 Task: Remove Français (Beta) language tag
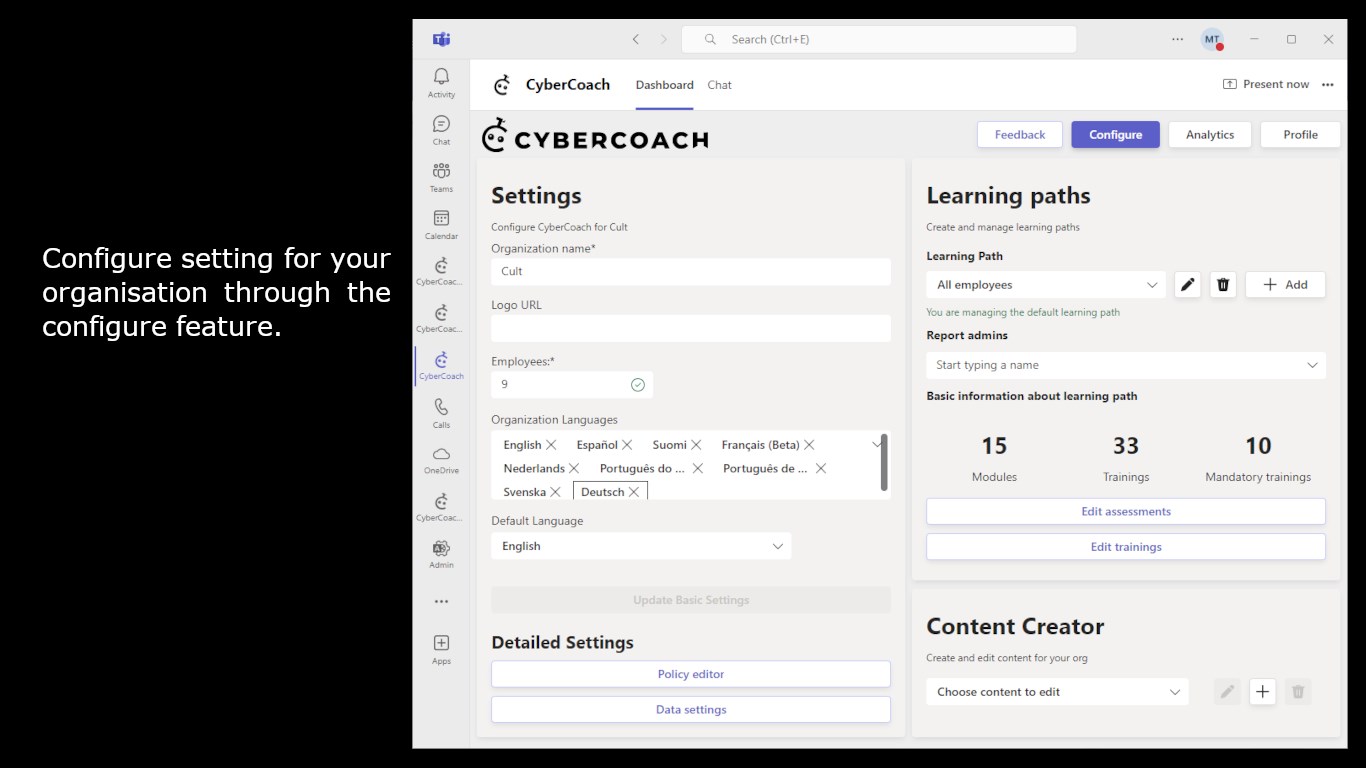[809, 445]
